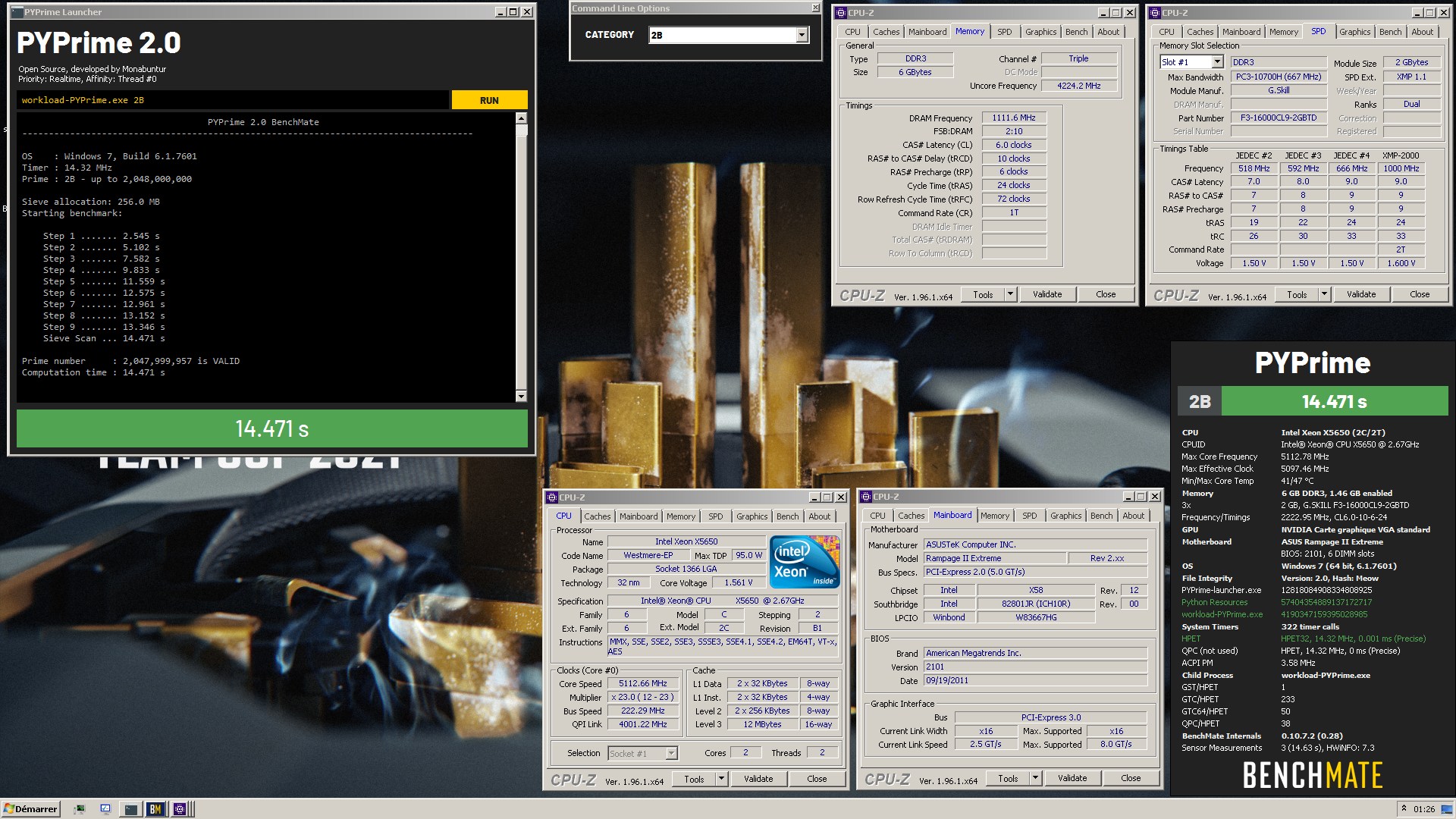
Task: Click the PYPrime Launcher title bar icon
Action: (x=17, y=12)
